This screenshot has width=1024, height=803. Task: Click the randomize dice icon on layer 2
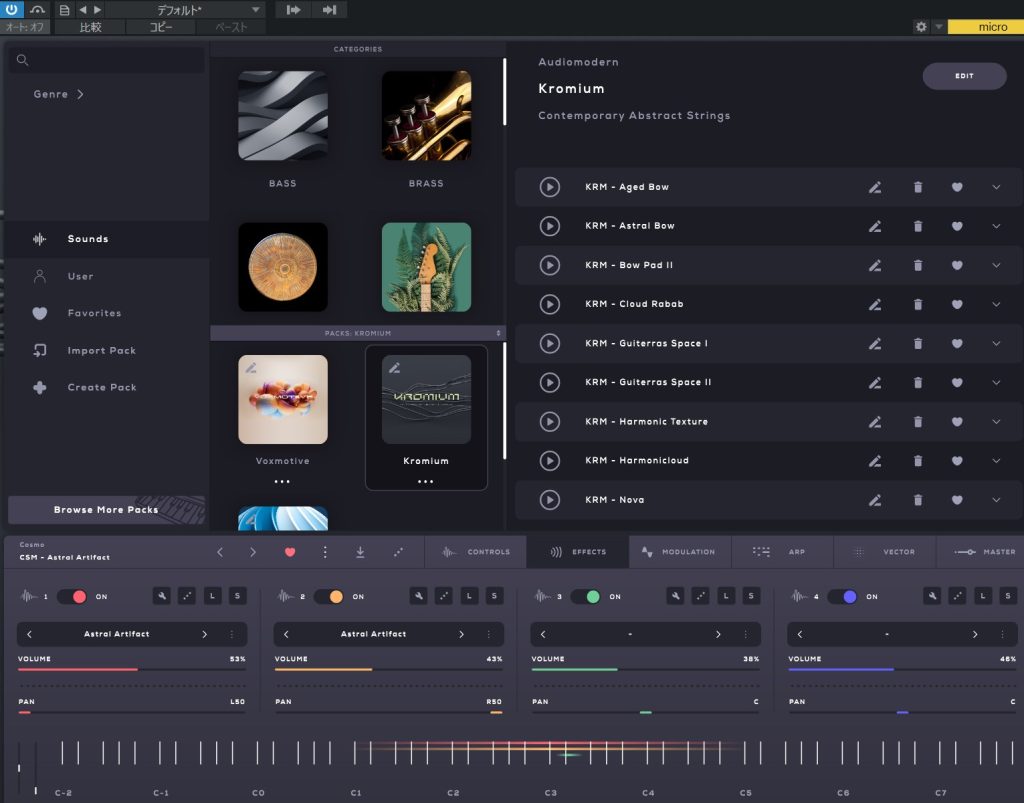coord(443,596)
